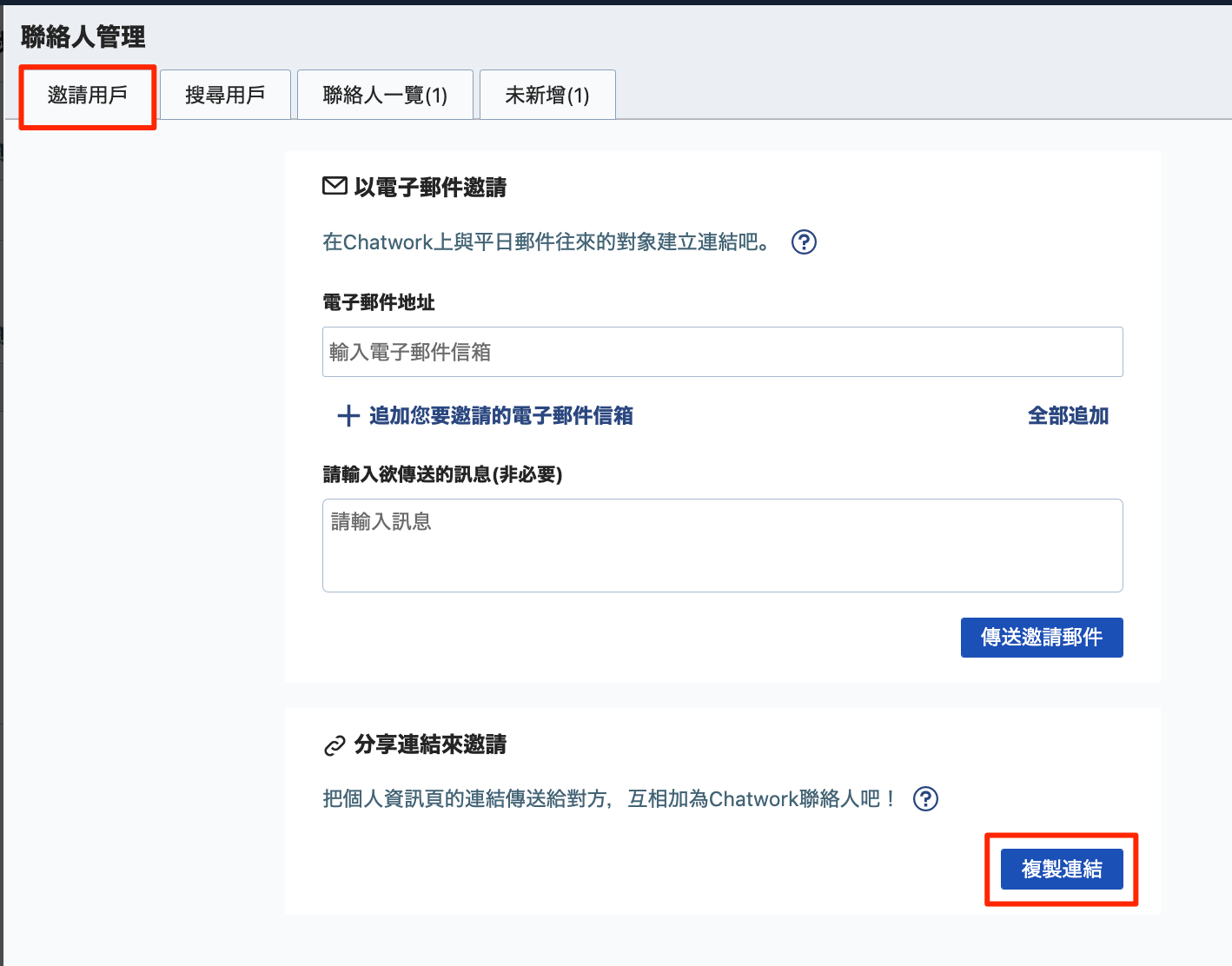1232x966 pixels.
Task: Switch to the 搜尋用戶 tab
Action: point(225,95)
